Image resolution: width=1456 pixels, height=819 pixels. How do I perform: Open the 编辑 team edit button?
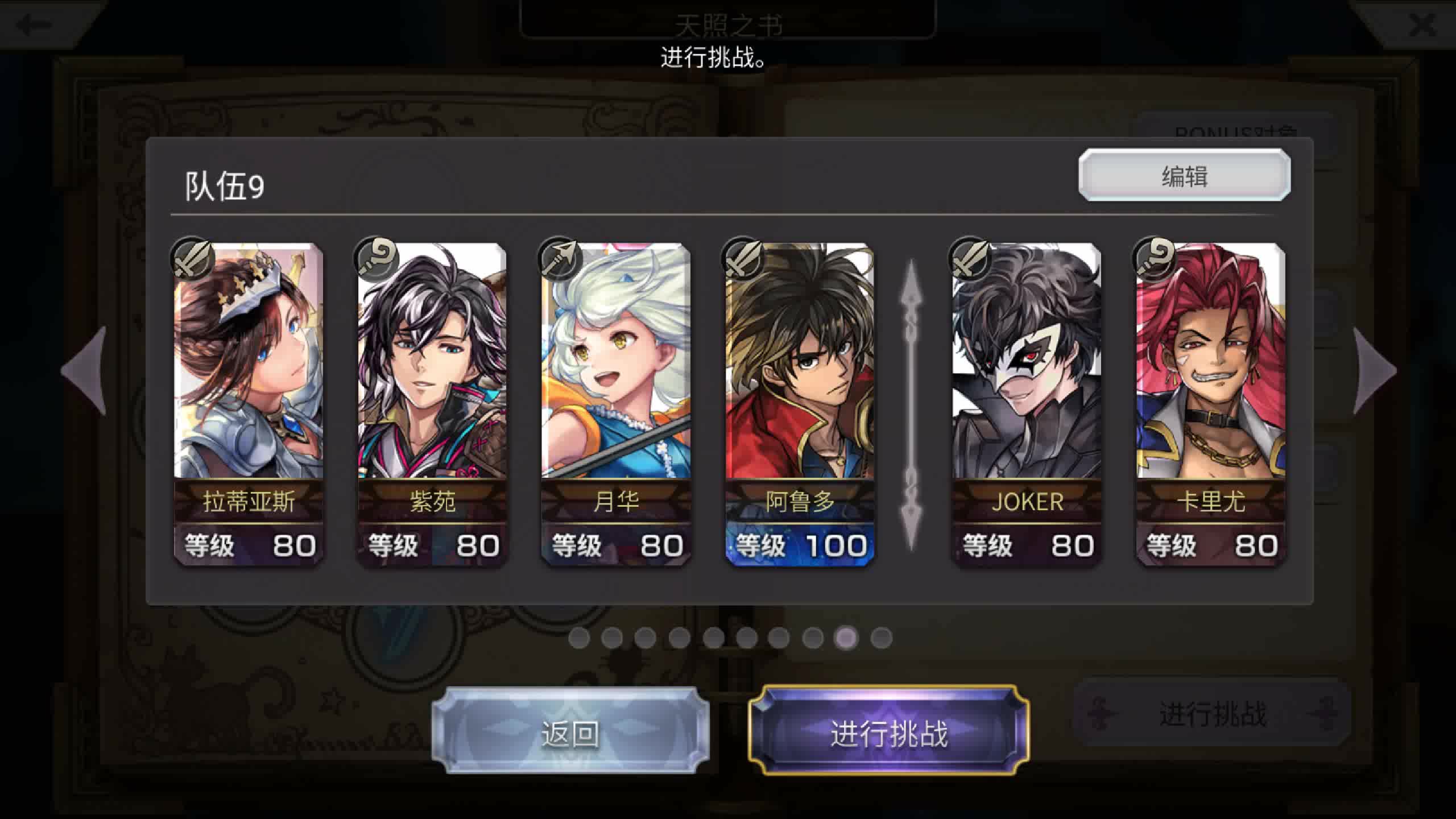1184,176
